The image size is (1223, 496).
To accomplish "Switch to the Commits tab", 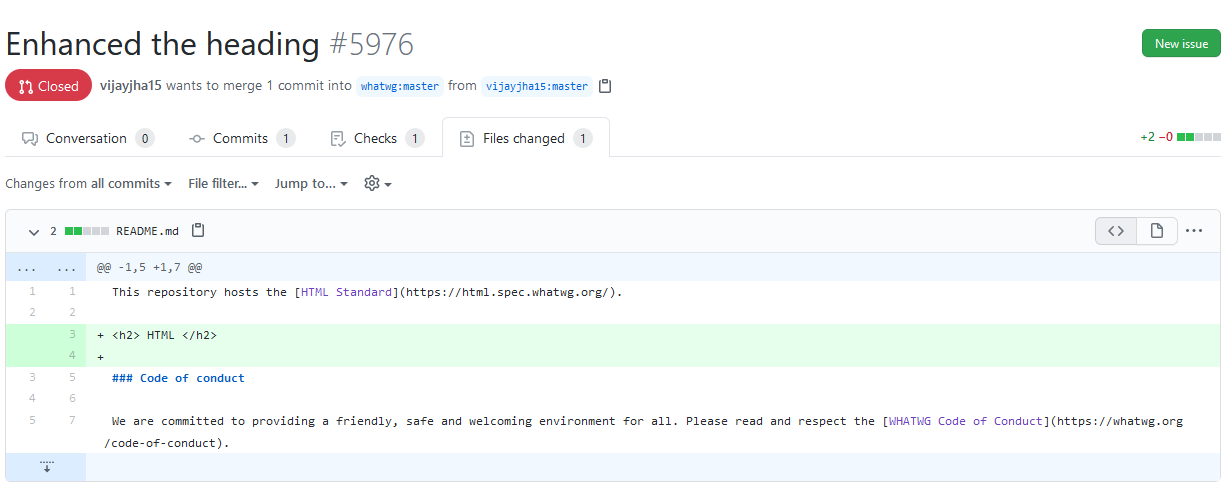I will click(x=241, y=138).
